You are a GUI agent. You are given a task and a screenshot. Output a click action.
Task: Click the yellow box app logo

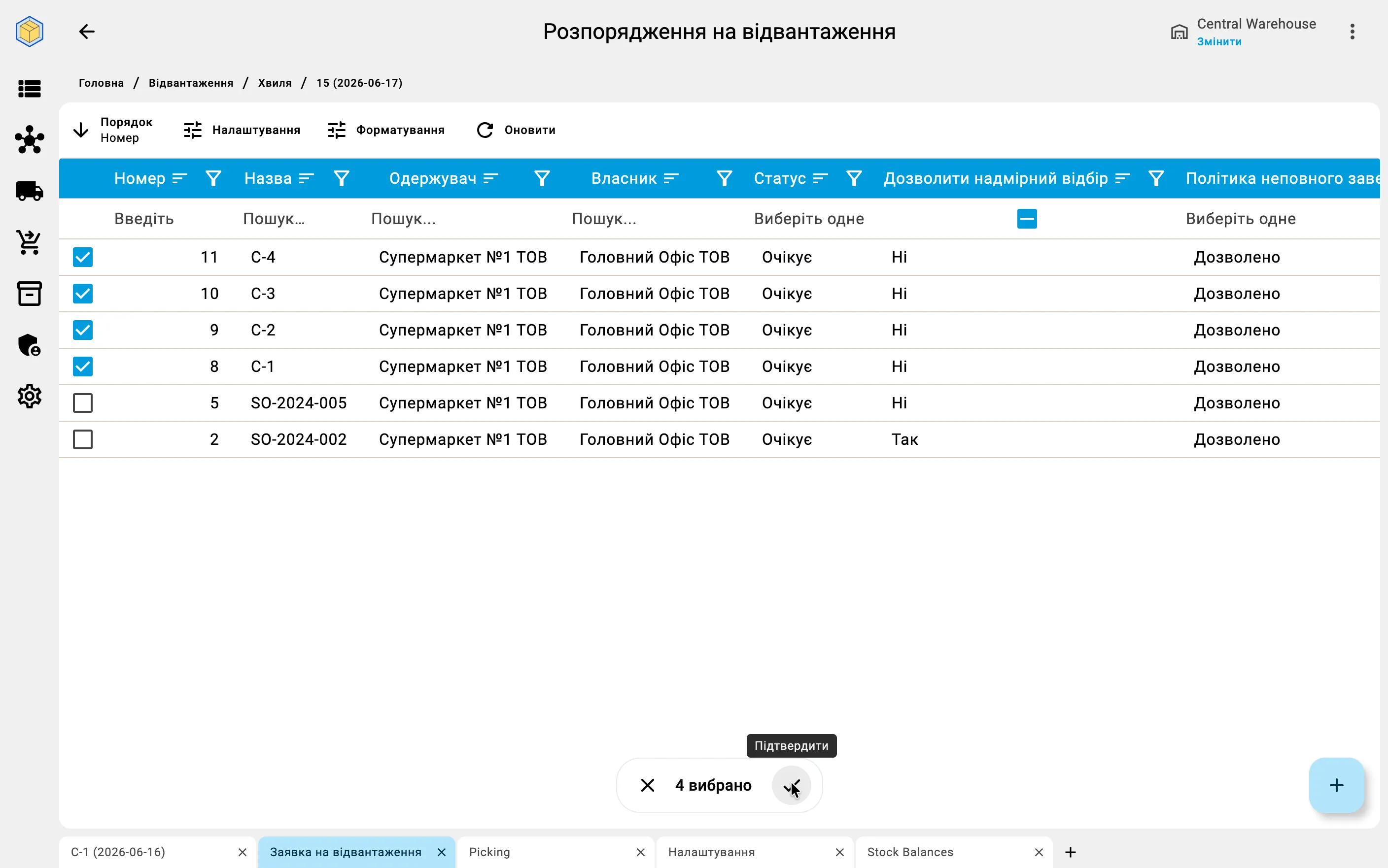pyautogui.click(x=29, y=32)
